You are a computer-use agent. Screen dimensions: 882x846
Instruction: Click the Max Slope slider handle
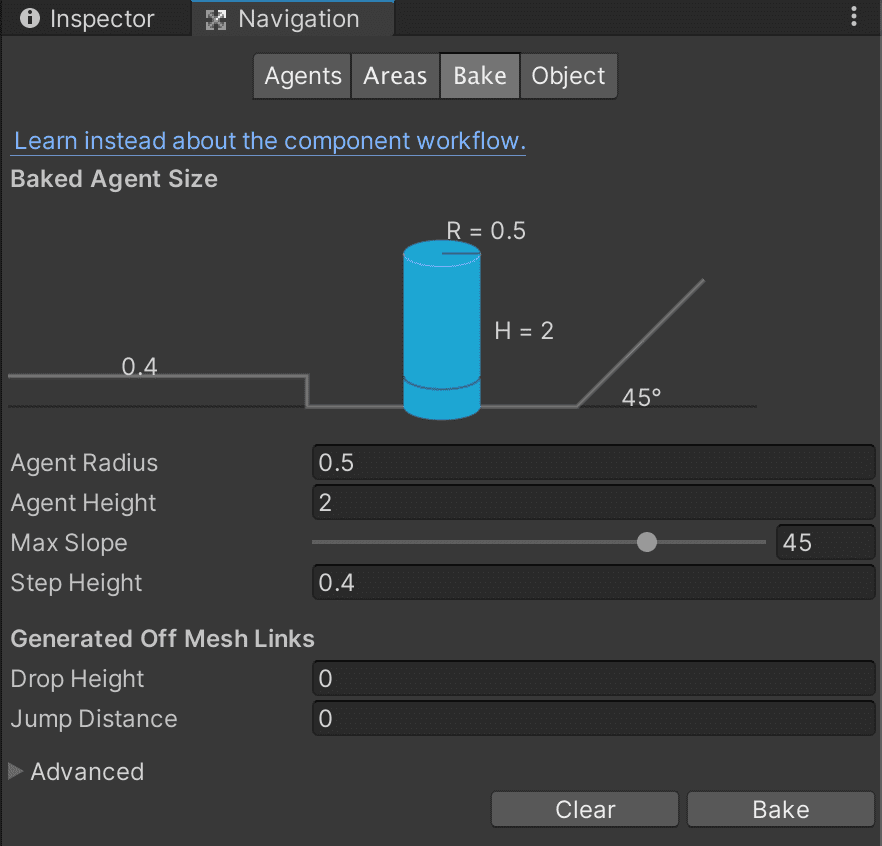click(x=647, y=542)
